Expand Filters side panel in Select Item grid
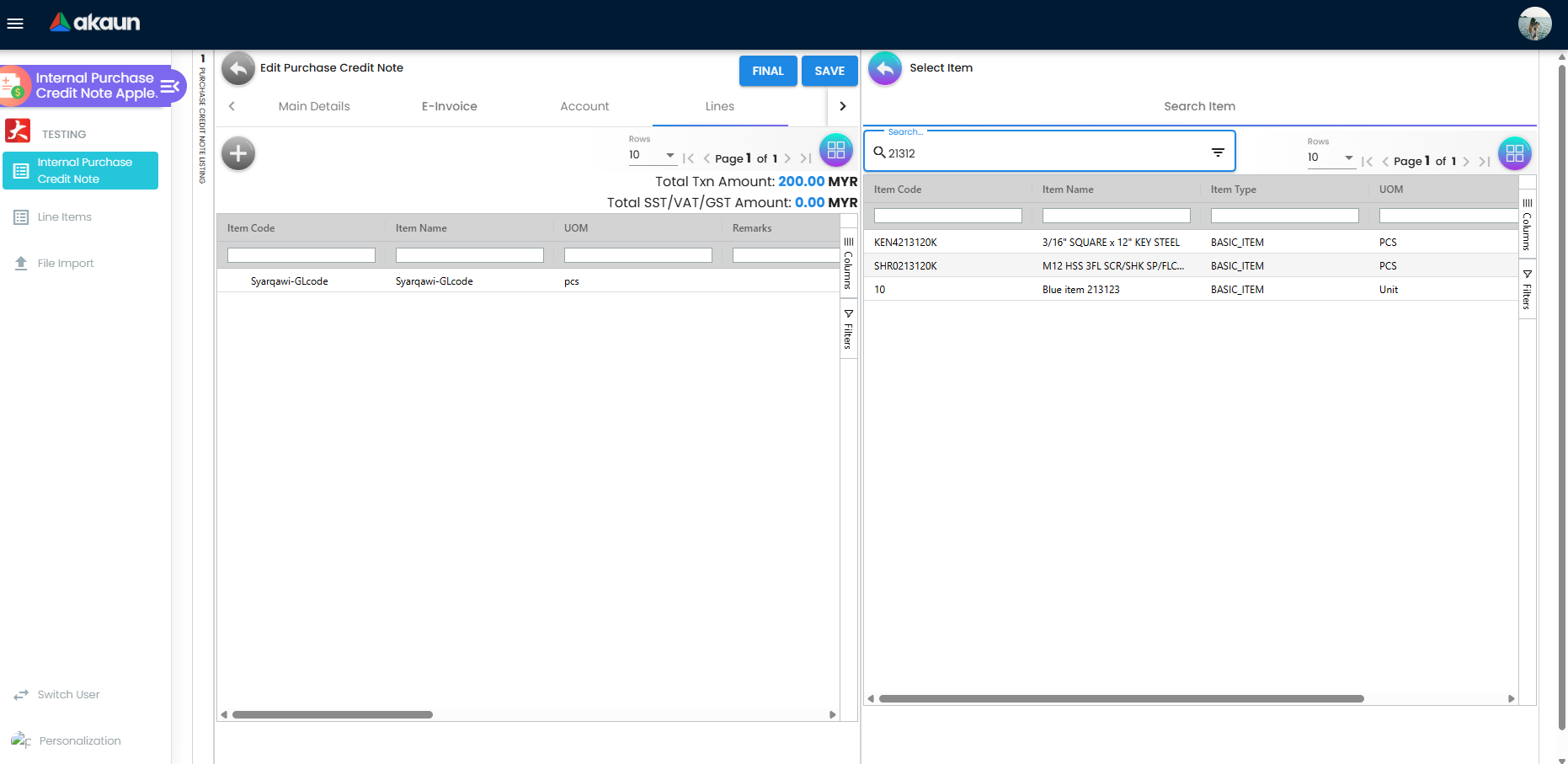This screenshot has width=1568, height=764. pyautogui.click(x=1528, y=289)
